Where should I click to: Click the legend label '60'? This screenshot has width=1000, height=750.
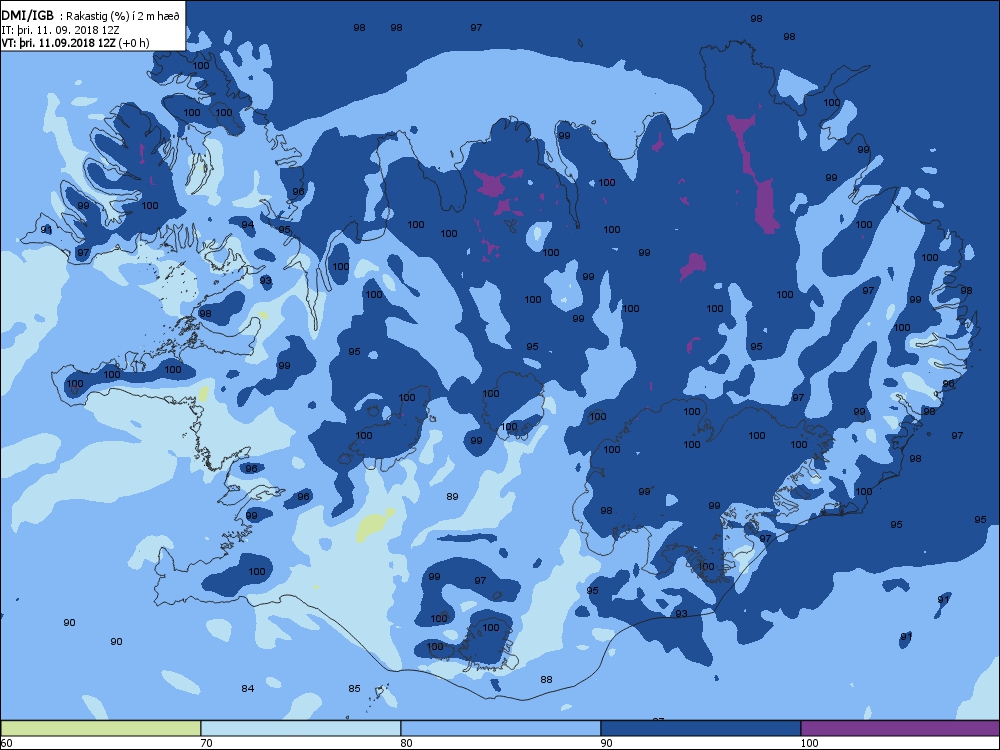click(6, 743)
